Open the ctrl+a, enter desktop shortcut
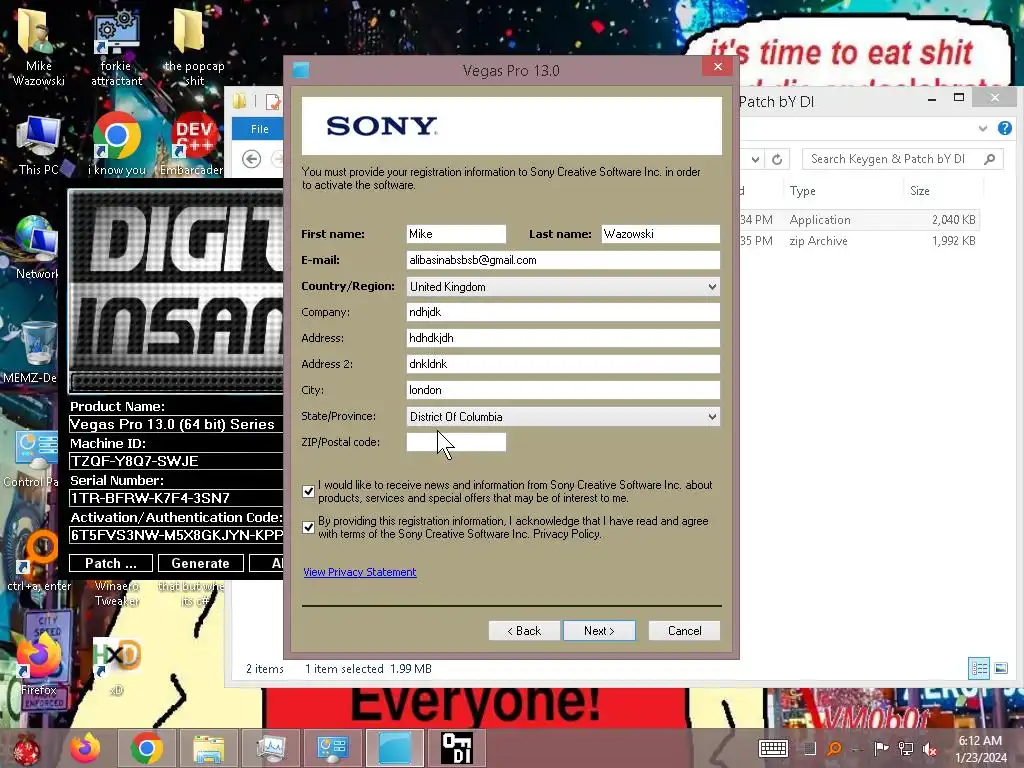This screenshot has width=1024, height=768. pos(38,560)
